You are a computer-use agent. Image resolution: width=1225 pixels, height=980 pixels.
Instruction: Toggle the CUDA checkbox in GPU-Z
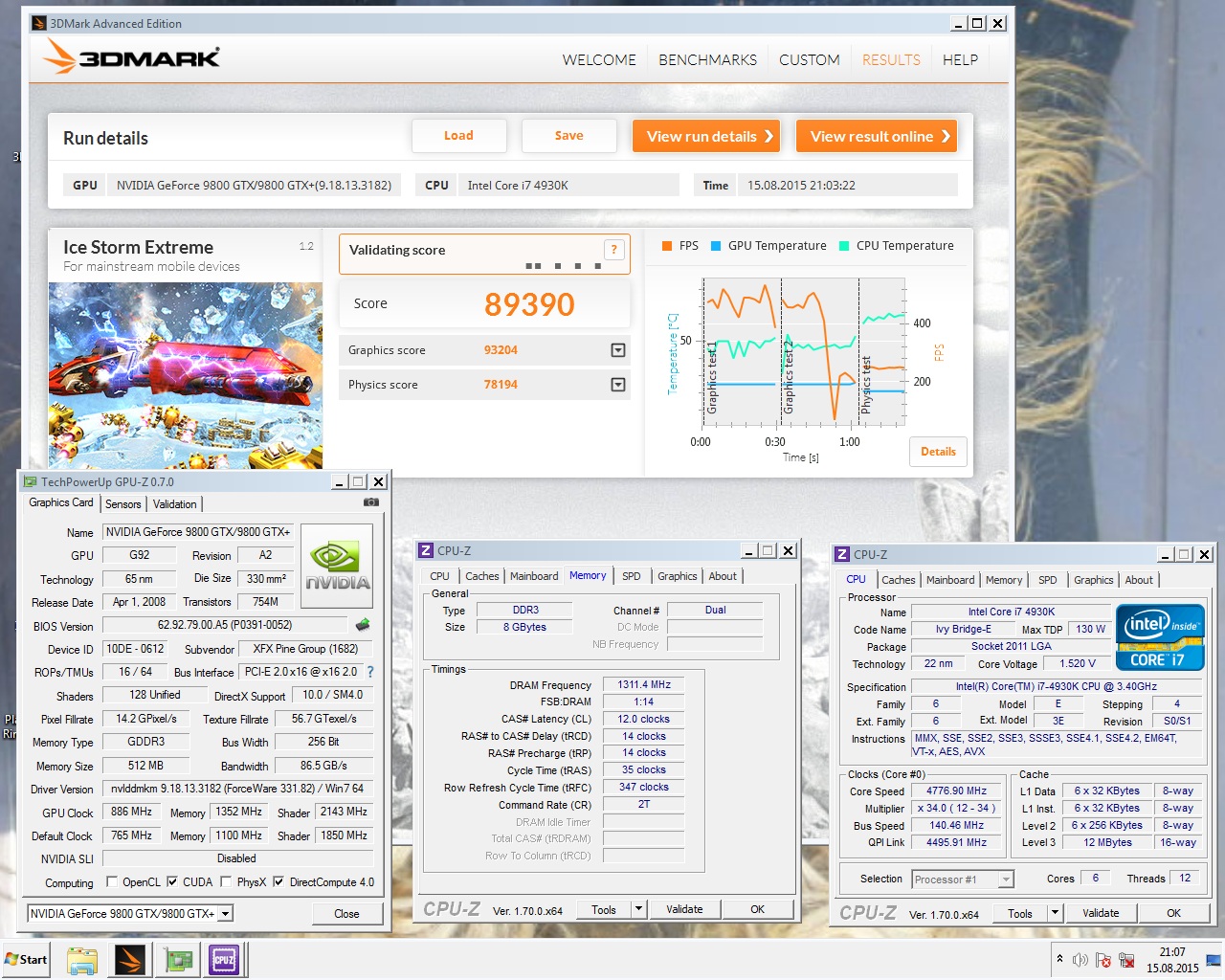tap(172, 881)
